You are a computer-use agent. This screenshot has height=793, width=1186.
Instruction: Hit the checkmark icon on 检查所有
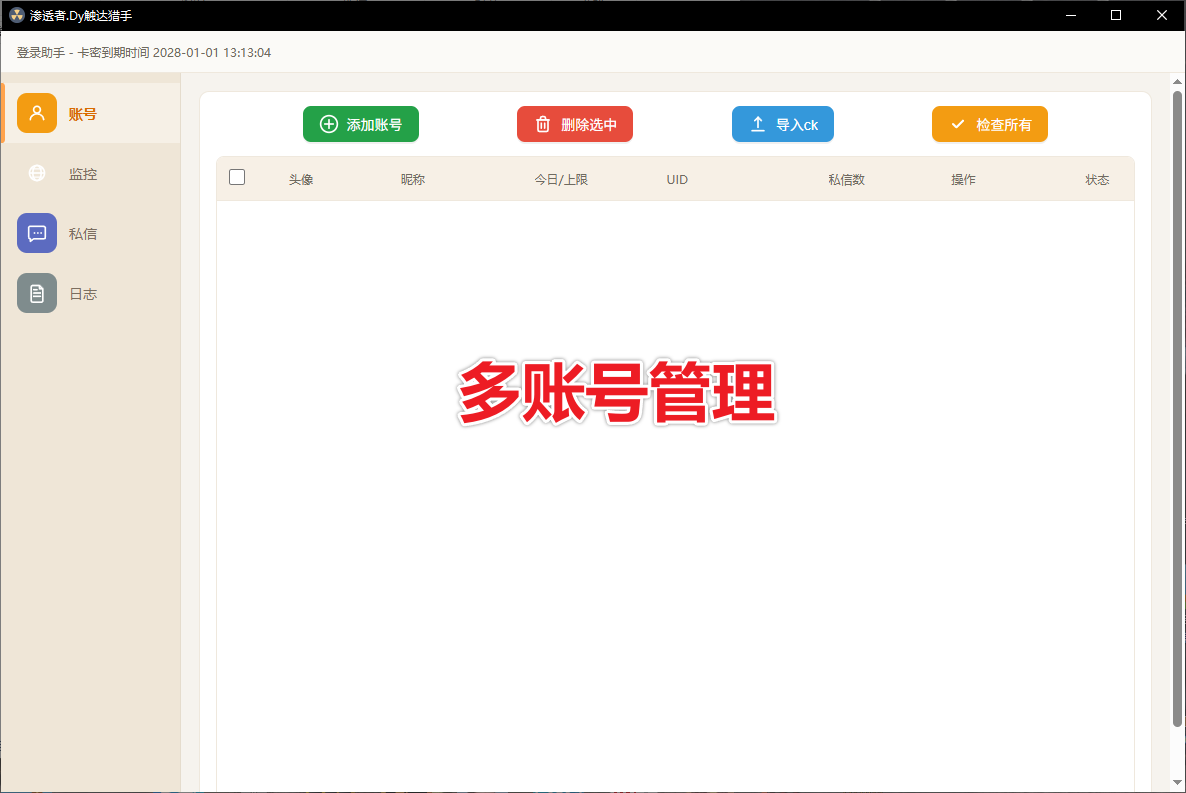coord(958,124)
